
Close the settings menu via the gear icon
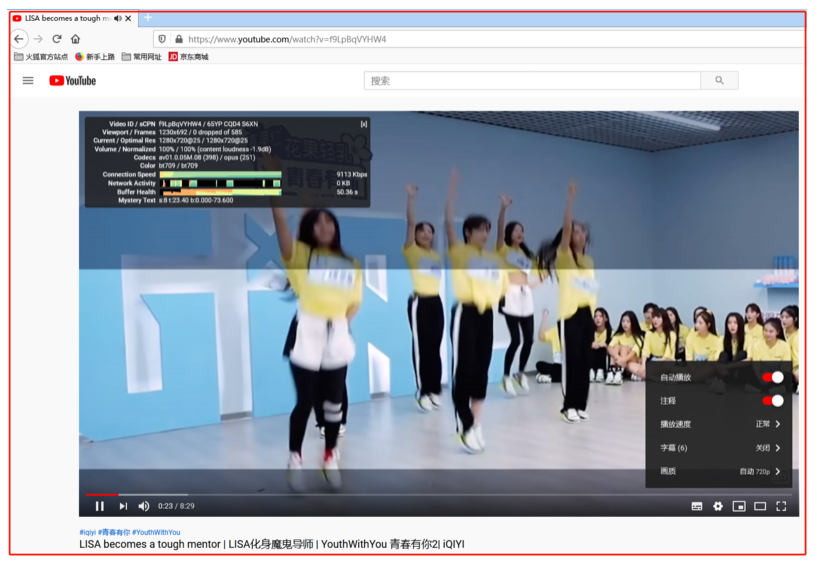[x=718, y=506]
